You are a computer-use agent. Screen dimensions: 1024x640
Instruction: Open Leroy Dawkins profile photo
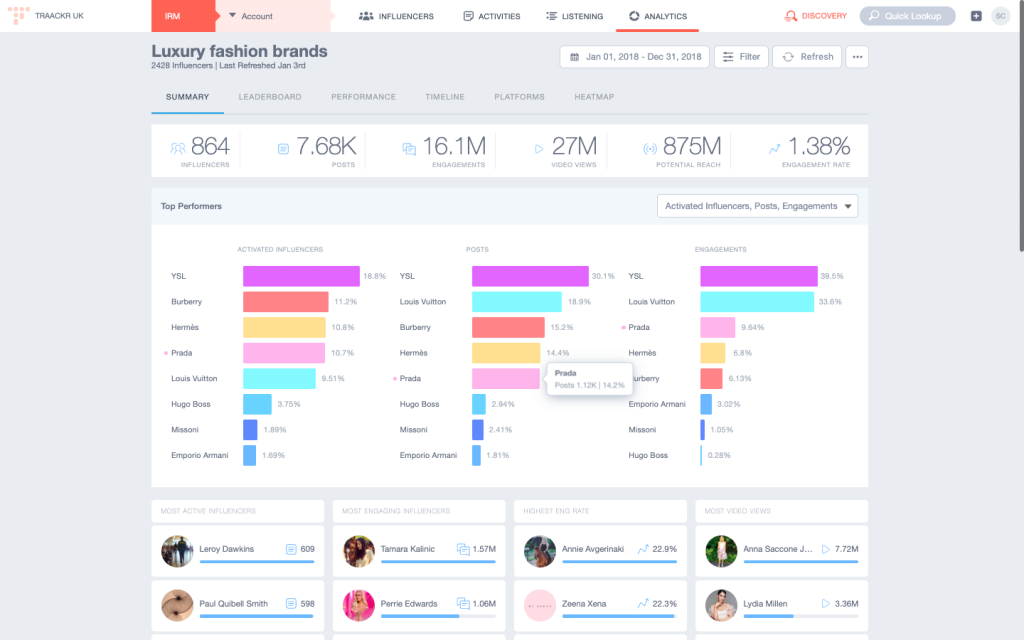(x=177, y=551)
